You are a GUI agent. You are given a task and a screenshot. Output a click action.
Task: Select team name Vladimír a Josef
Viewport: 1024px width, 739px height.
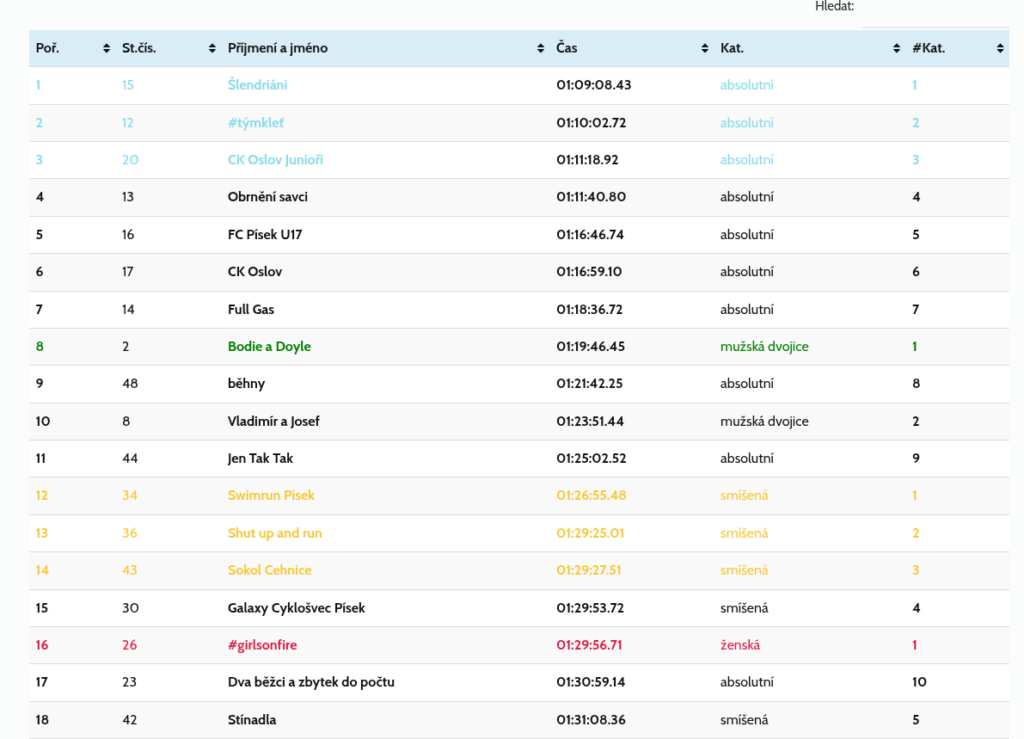point(274,421)
